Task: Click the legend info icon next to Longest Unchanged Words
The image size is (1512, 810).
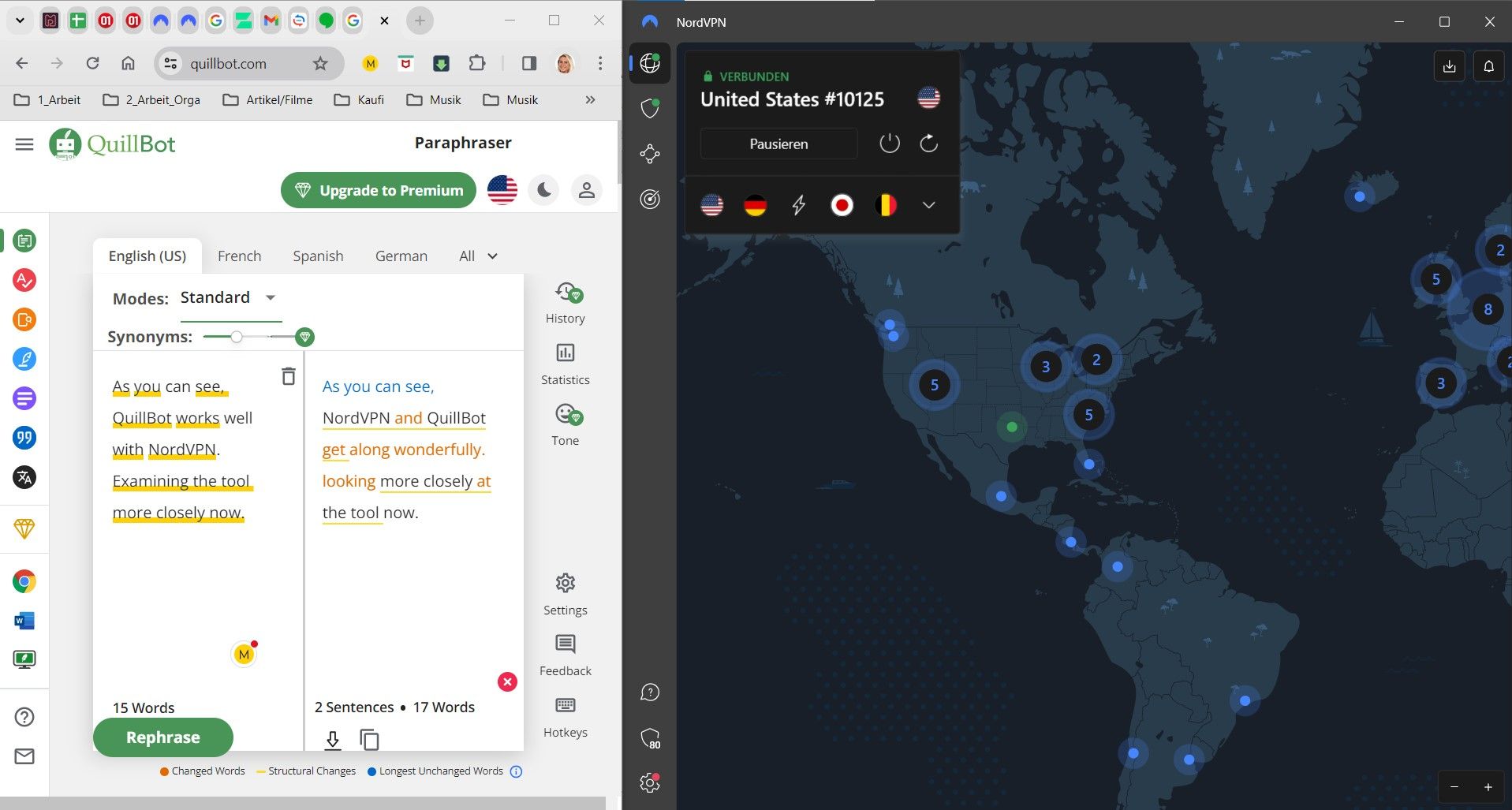Action: point(516,771)
